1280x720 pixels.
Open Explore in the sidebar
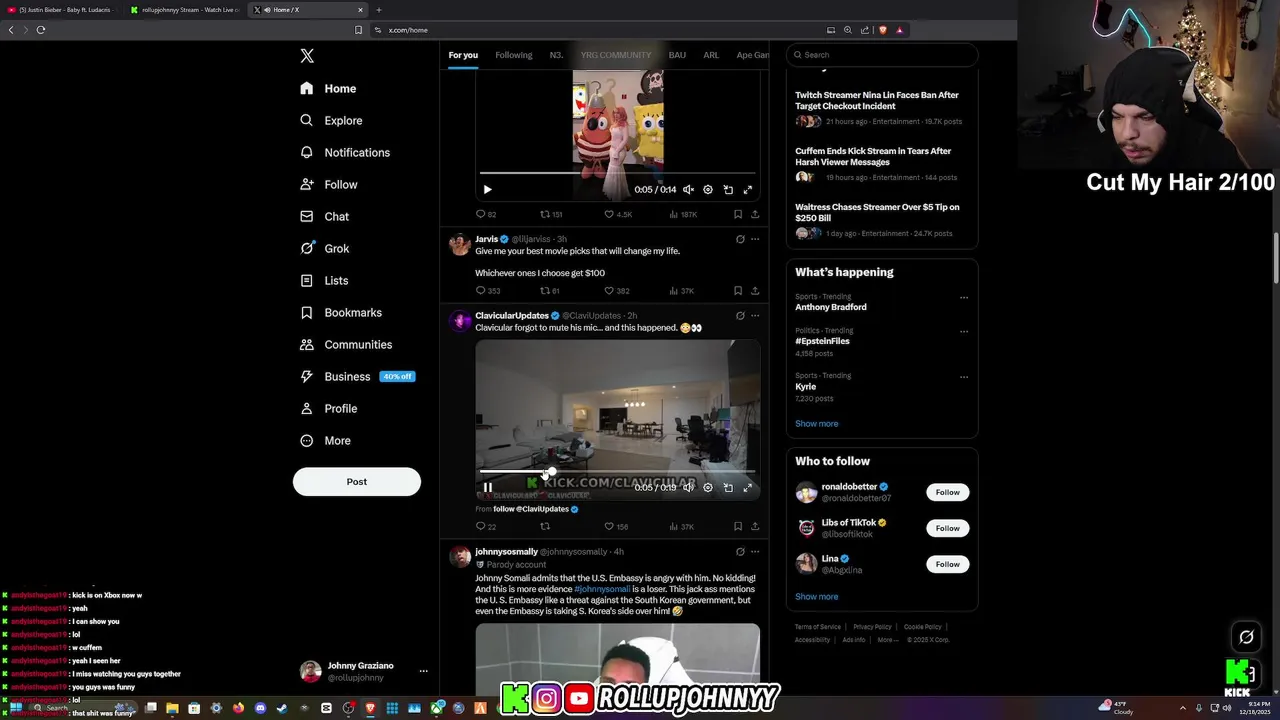coord(331,121)
